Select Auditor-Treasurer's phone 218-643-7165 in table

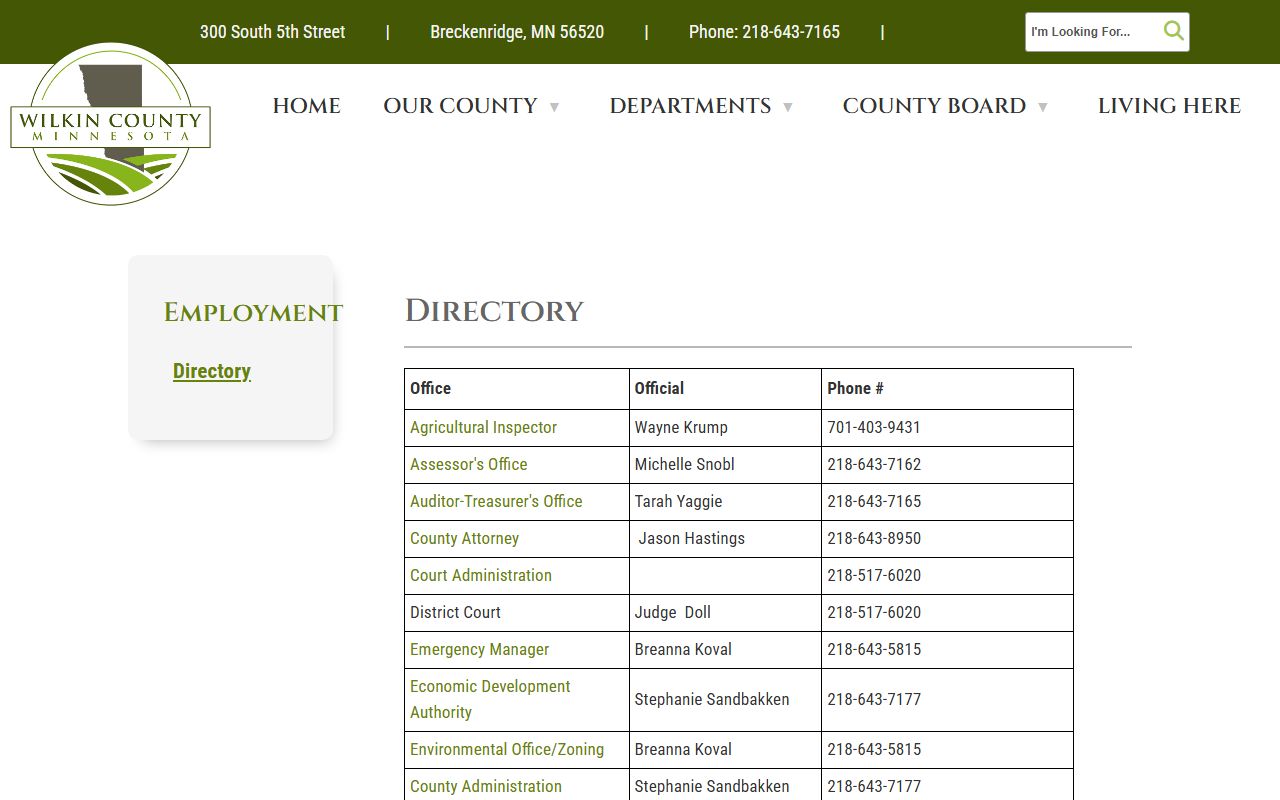click(x=874, y=501)
